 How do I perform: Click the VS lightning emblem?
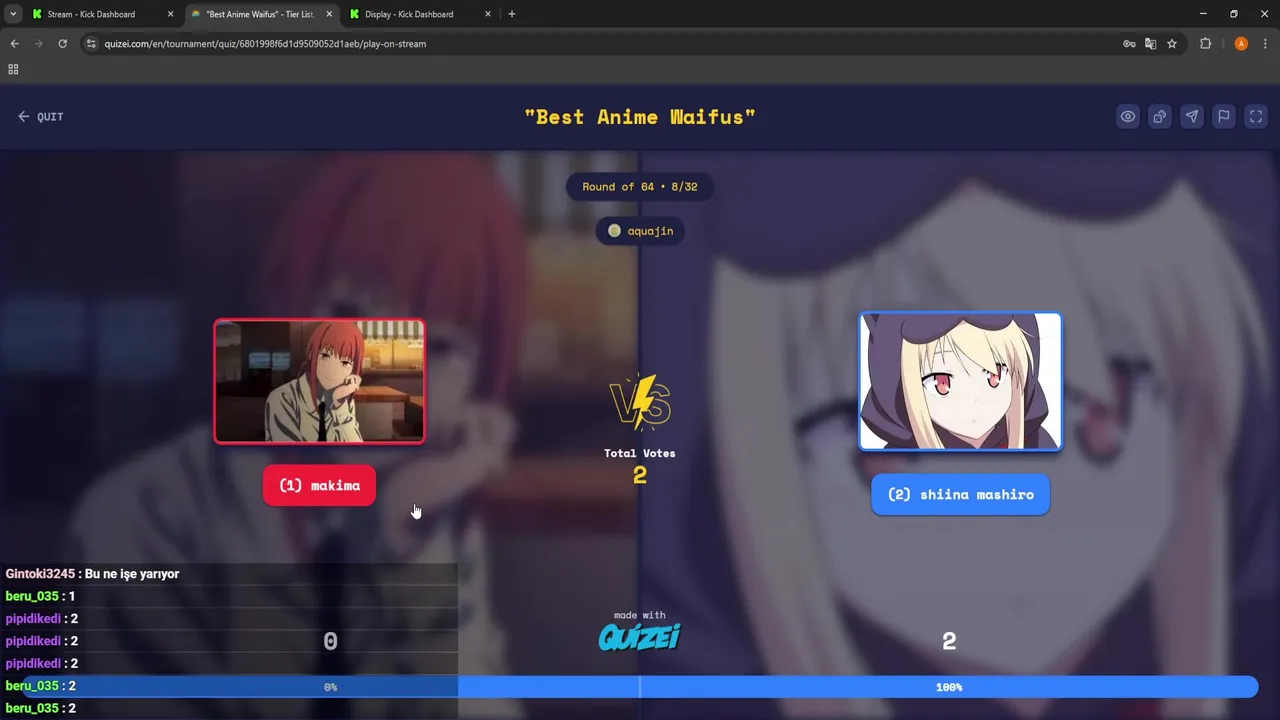(x=640, y=402)
